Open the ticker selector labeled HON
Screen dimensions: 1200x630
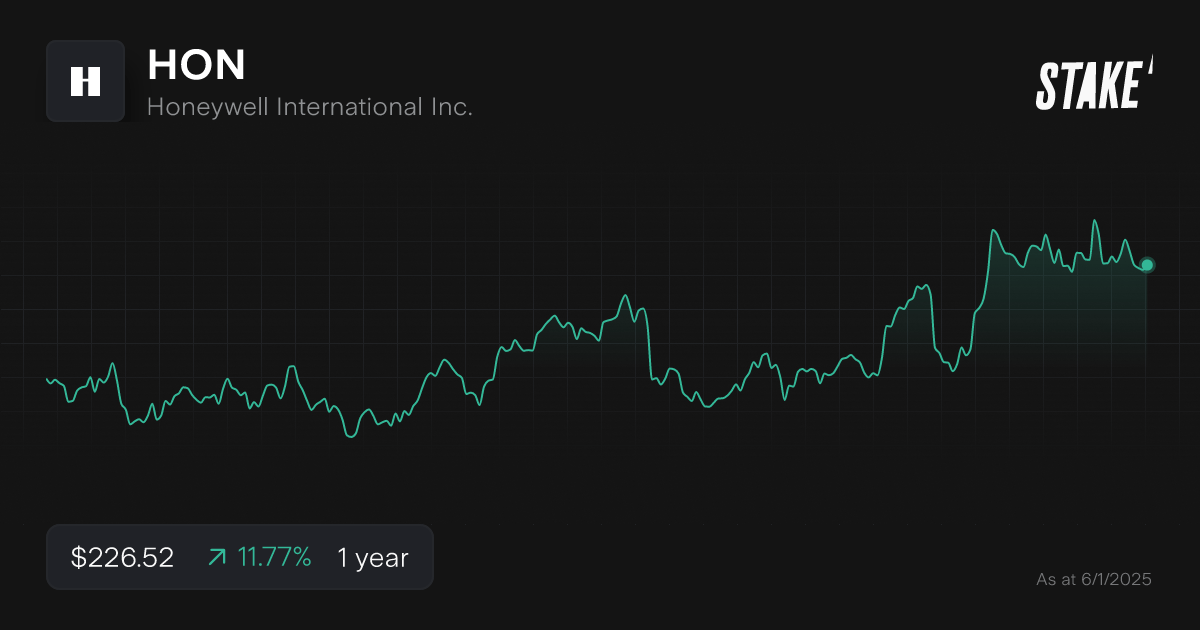197,65
